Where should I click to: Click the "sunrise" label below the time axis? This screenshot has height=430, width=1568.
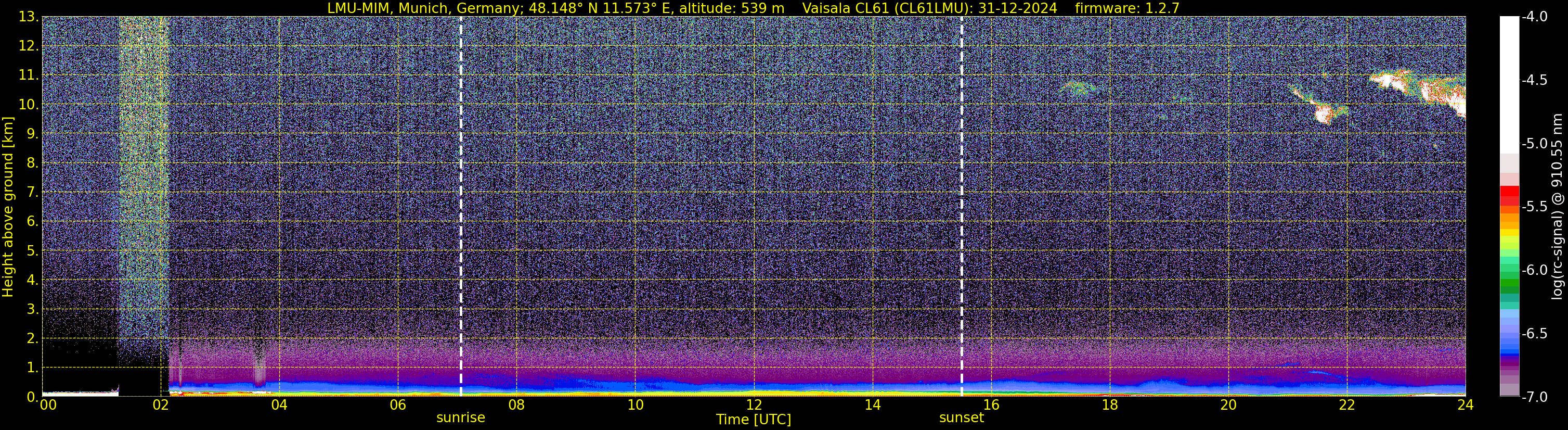461,418
